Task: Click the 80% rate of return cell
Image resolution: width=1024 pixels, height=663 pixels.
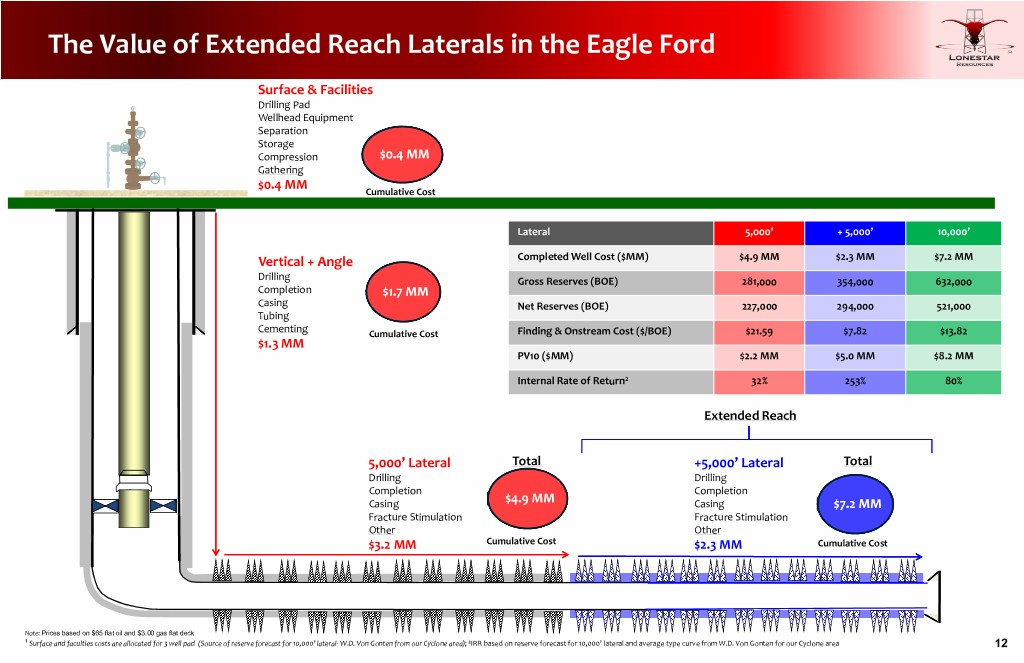Action: [953, 381]
